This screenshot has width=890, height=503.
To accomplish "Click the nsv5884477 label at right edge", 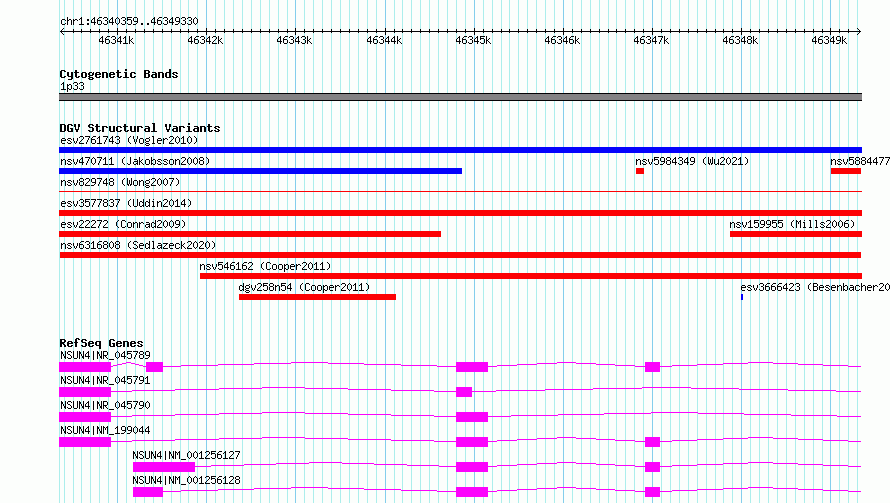I will [860, 161].
